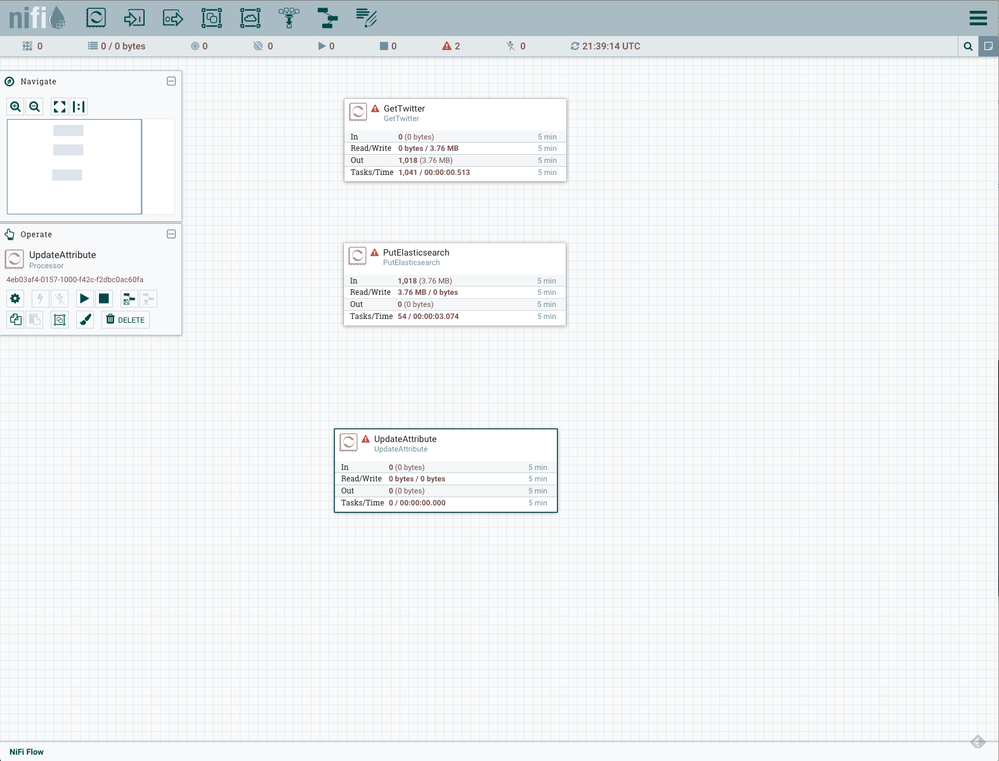Select the Label tool in toolbar

point(366,17)
